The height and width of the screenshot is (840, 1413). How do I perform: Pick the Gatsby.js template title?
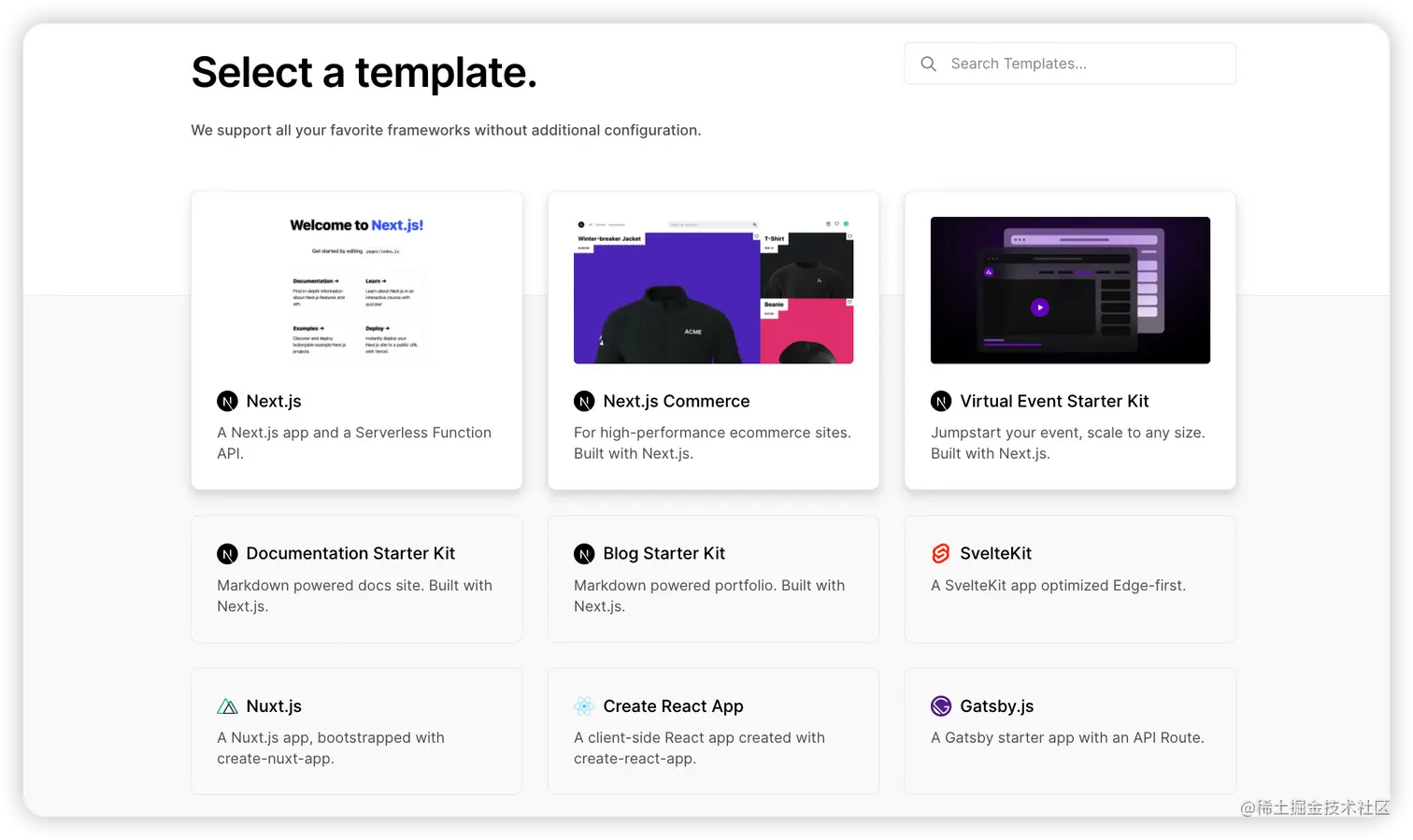tap(997, 706)
